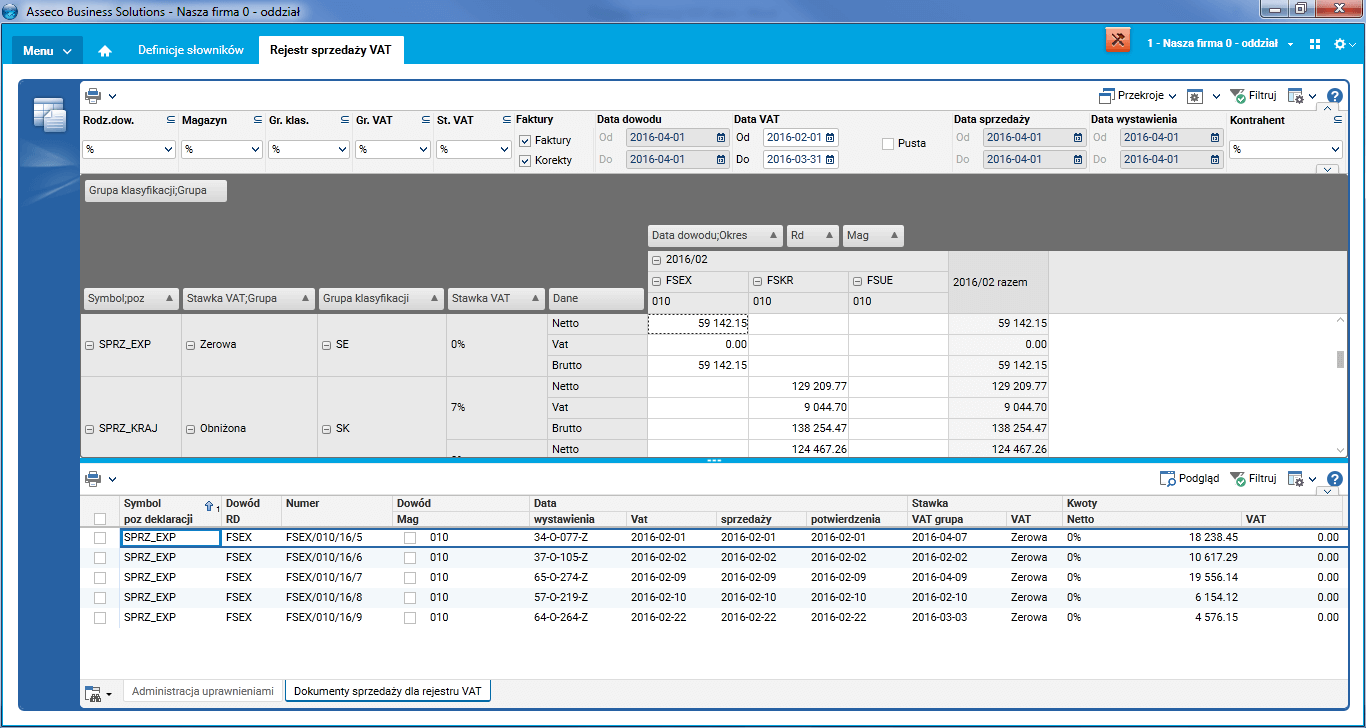Uncheck the Faktury checkbox
Screen dimensions: 1366x728
click(x=525, y=141)
